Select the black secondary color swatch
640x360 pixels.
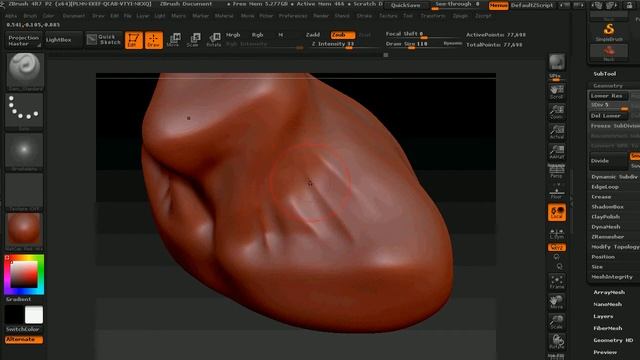click(14, 315)
